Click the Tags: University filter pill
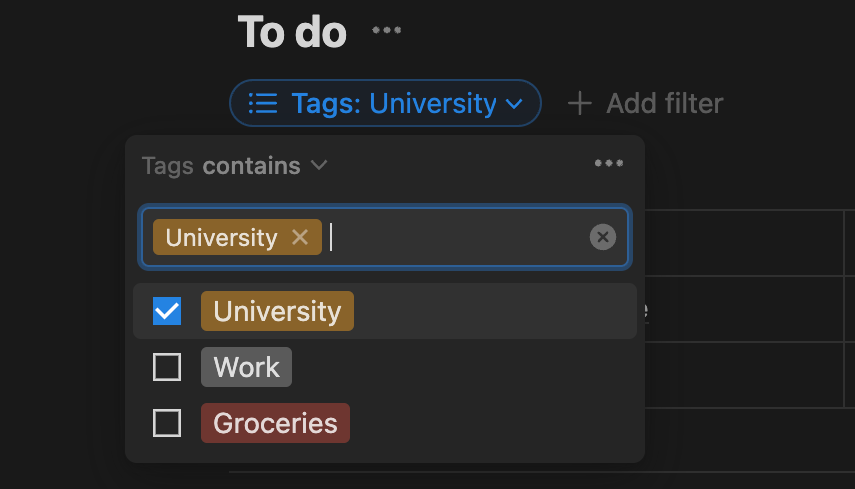Screen dimensions: 855x489 click(x=386, y=103)
